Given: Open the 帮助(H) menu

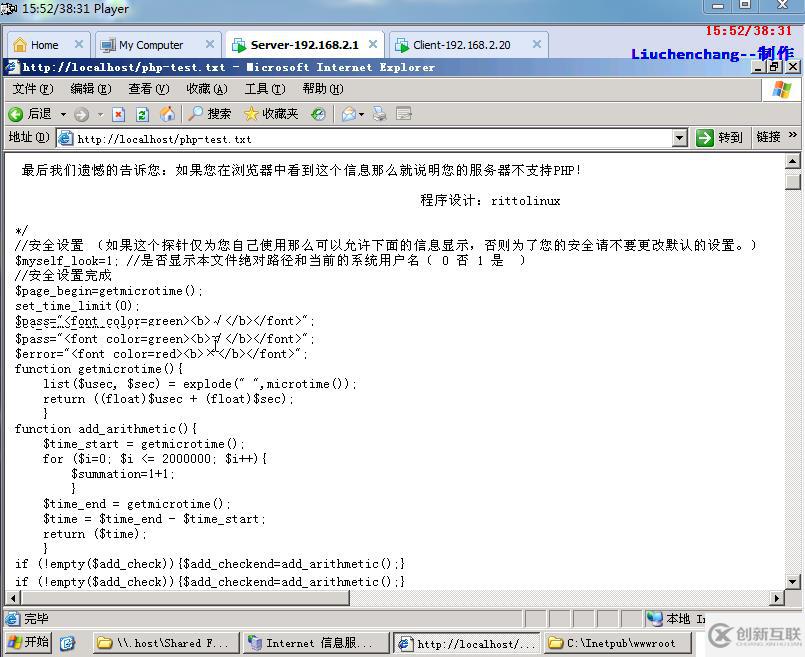Looking at the screenshot, I should [x=323, y=89].
